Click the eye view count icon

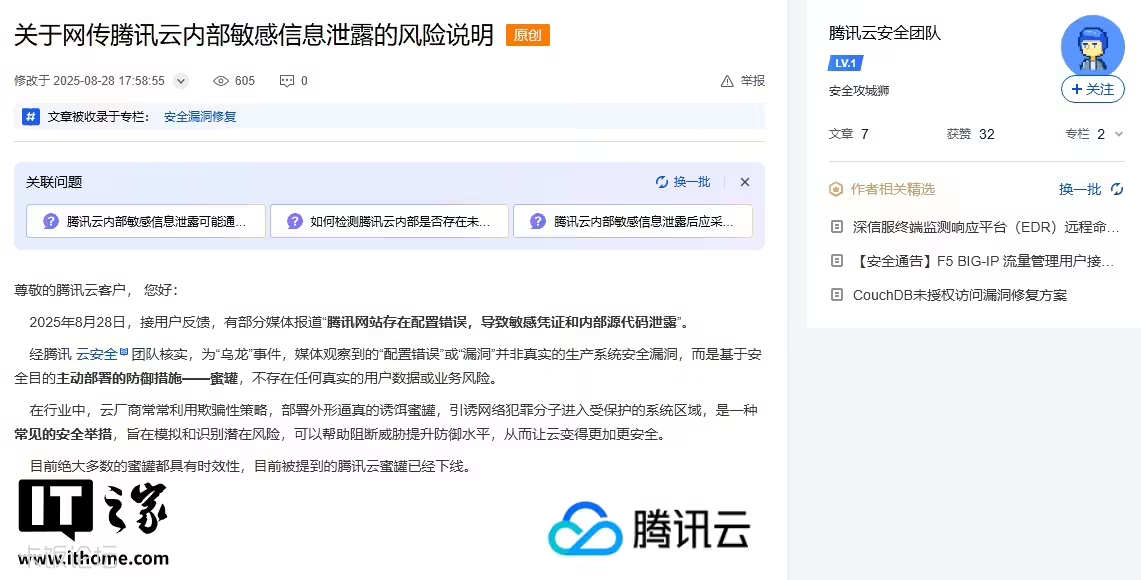click(221, 81)
